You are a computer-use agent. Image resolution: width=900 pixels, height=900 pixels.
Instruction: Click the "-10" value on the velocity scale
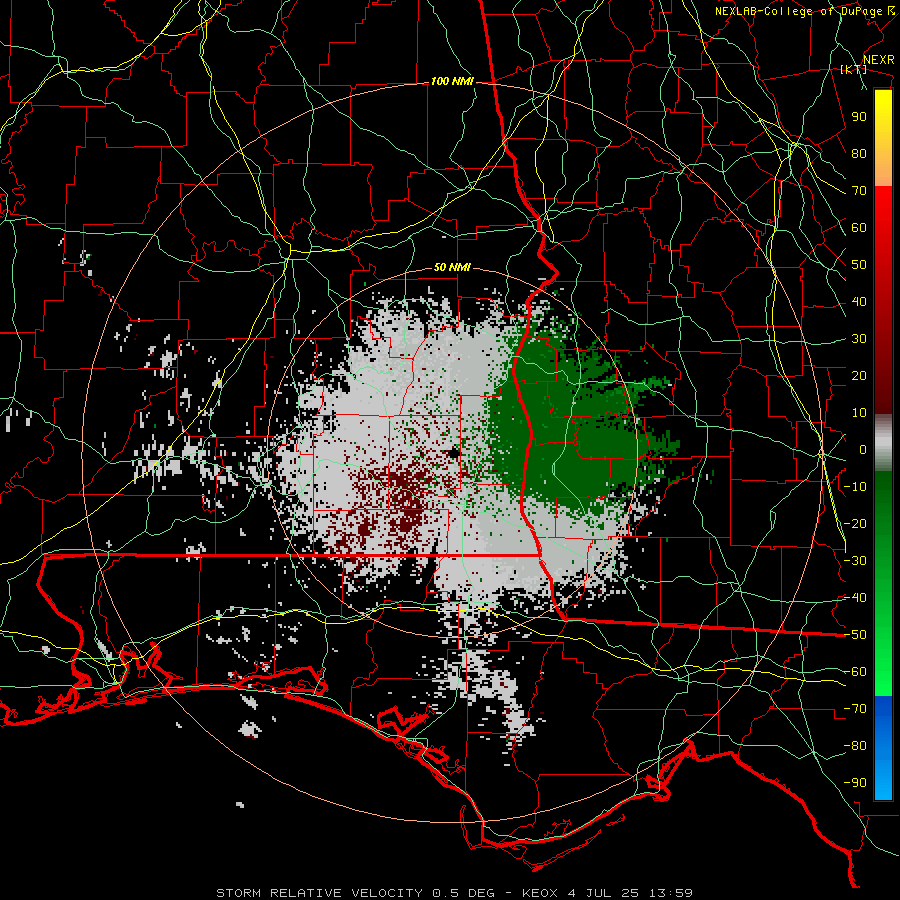(855, 487)
